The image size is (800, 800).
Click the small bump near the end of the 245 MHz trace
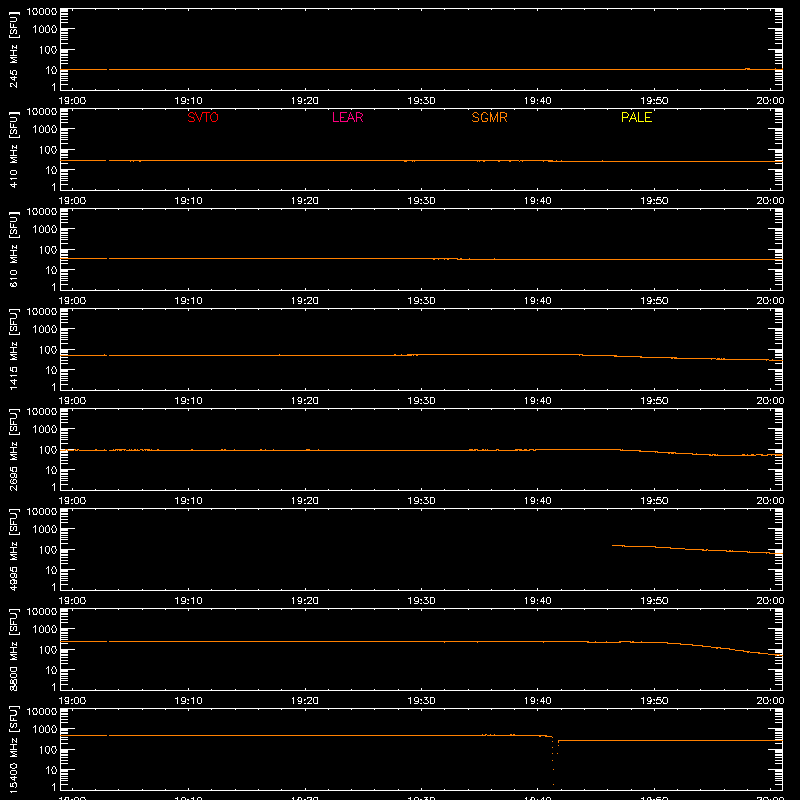click(747, 68)
